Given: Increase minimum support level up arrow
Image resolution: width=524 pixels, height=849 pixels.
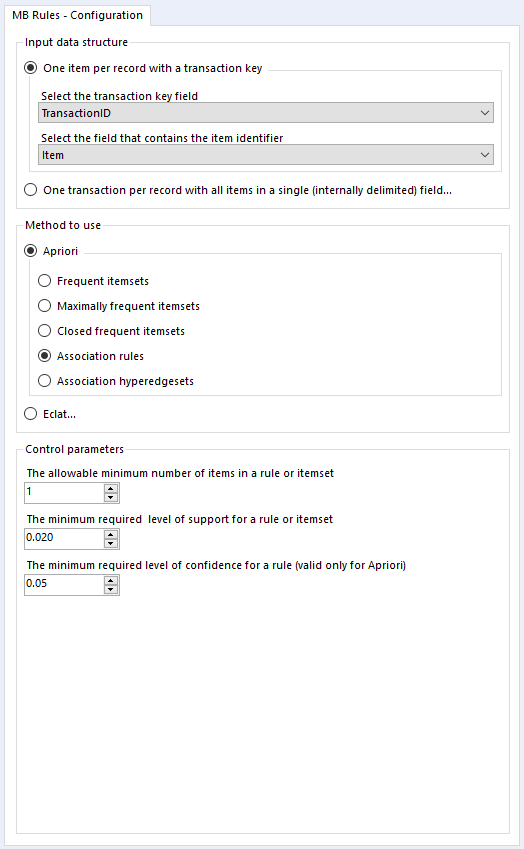Looking at the screenshot, I should click(x=111, y=535).
